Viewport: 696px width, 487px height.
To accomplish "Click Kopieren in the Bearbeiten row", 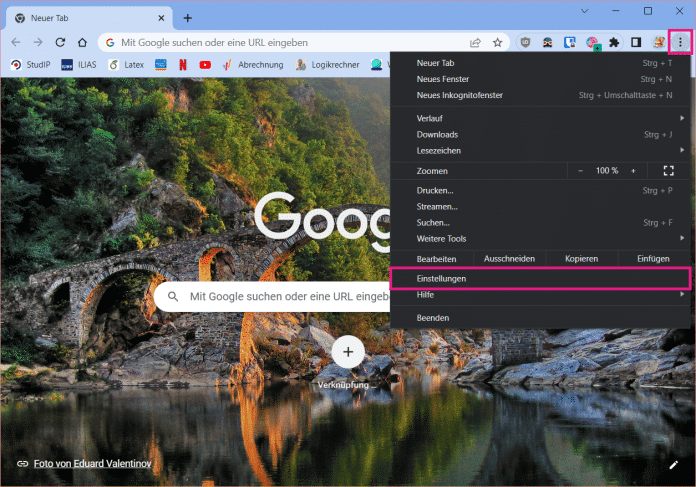I will pos(581,258).
